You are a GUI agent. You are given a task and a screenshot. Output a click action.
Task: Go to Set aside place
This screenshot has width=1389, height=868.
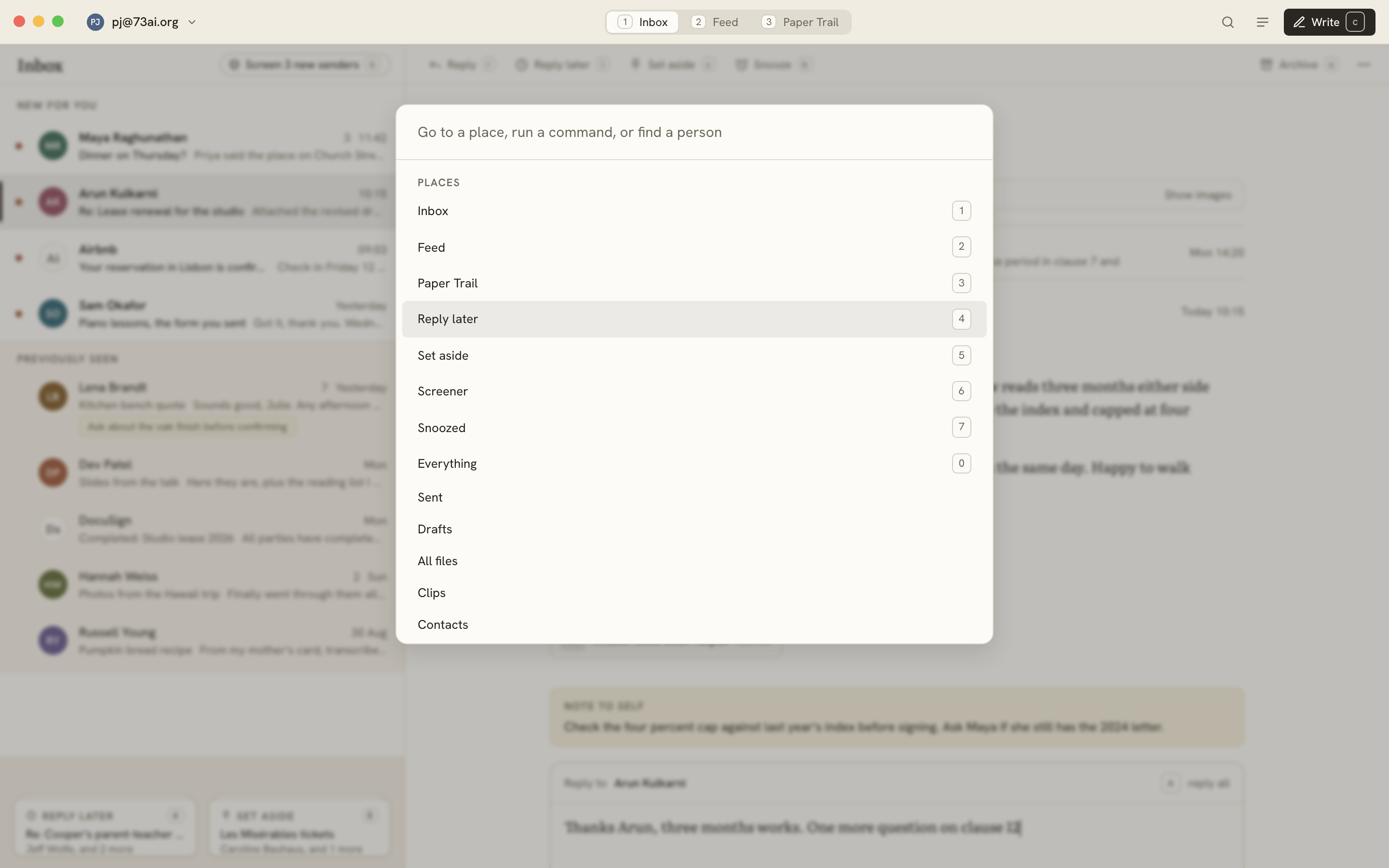click(694, 355)
